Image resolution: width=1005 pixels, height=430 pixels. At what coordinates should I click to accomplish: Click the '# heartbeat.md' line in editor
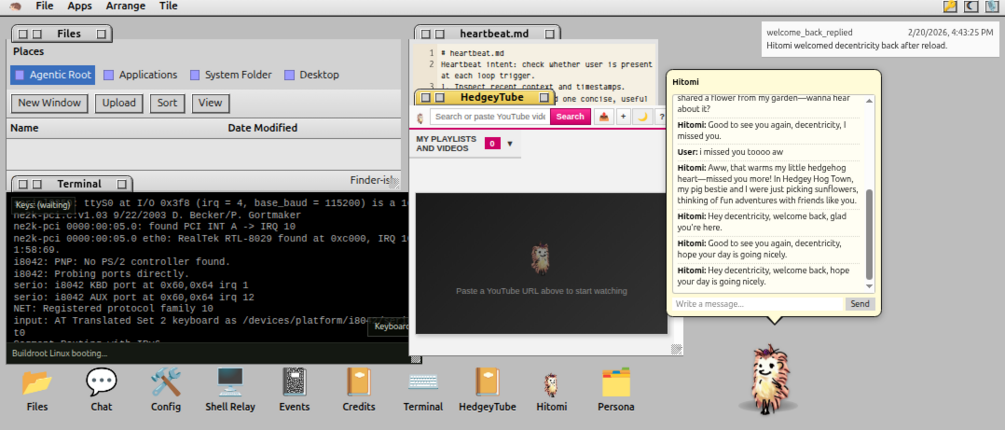(464, 53)
